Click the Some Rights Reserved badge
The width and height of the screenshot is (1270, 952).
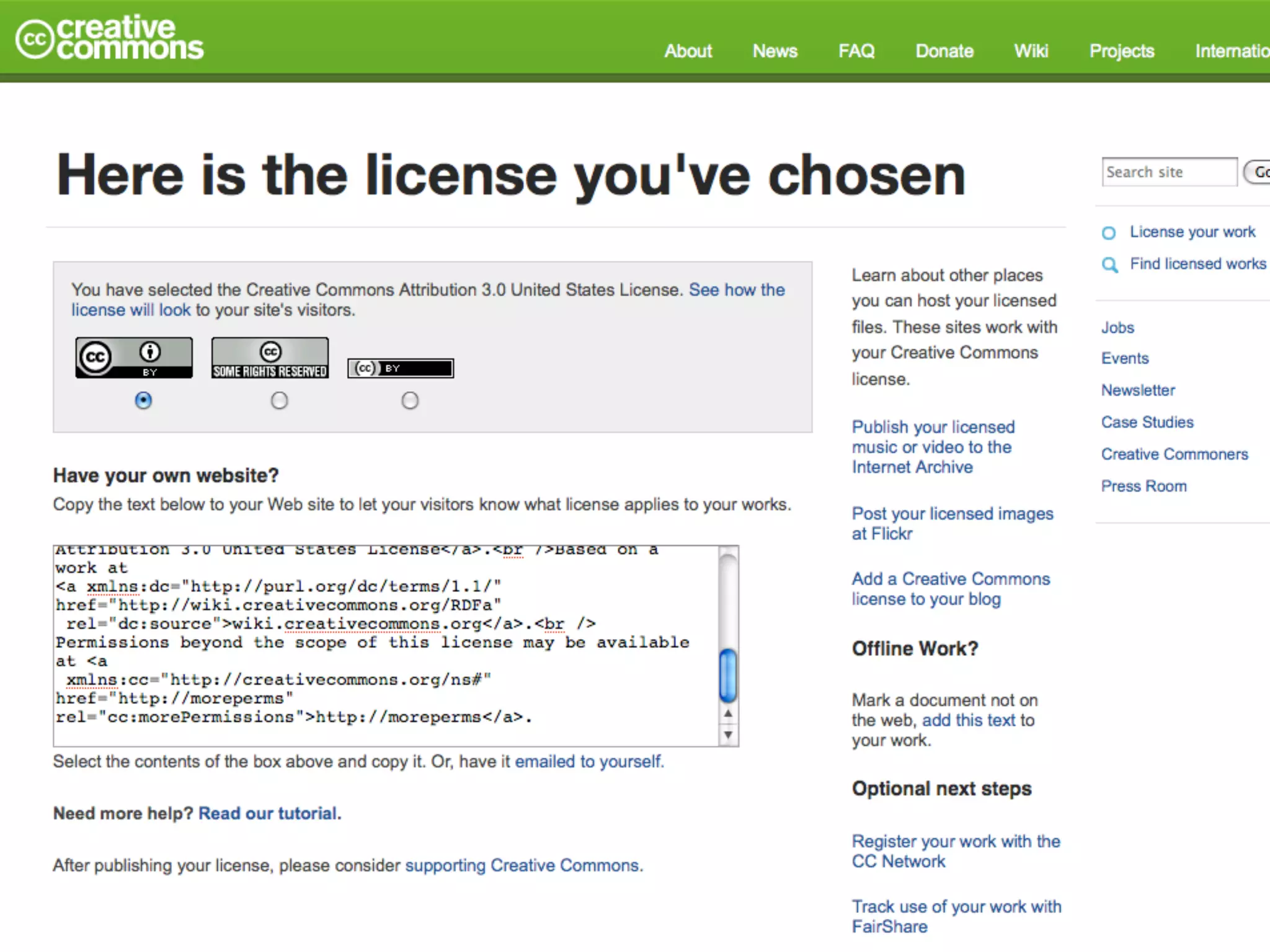[270, 358]
